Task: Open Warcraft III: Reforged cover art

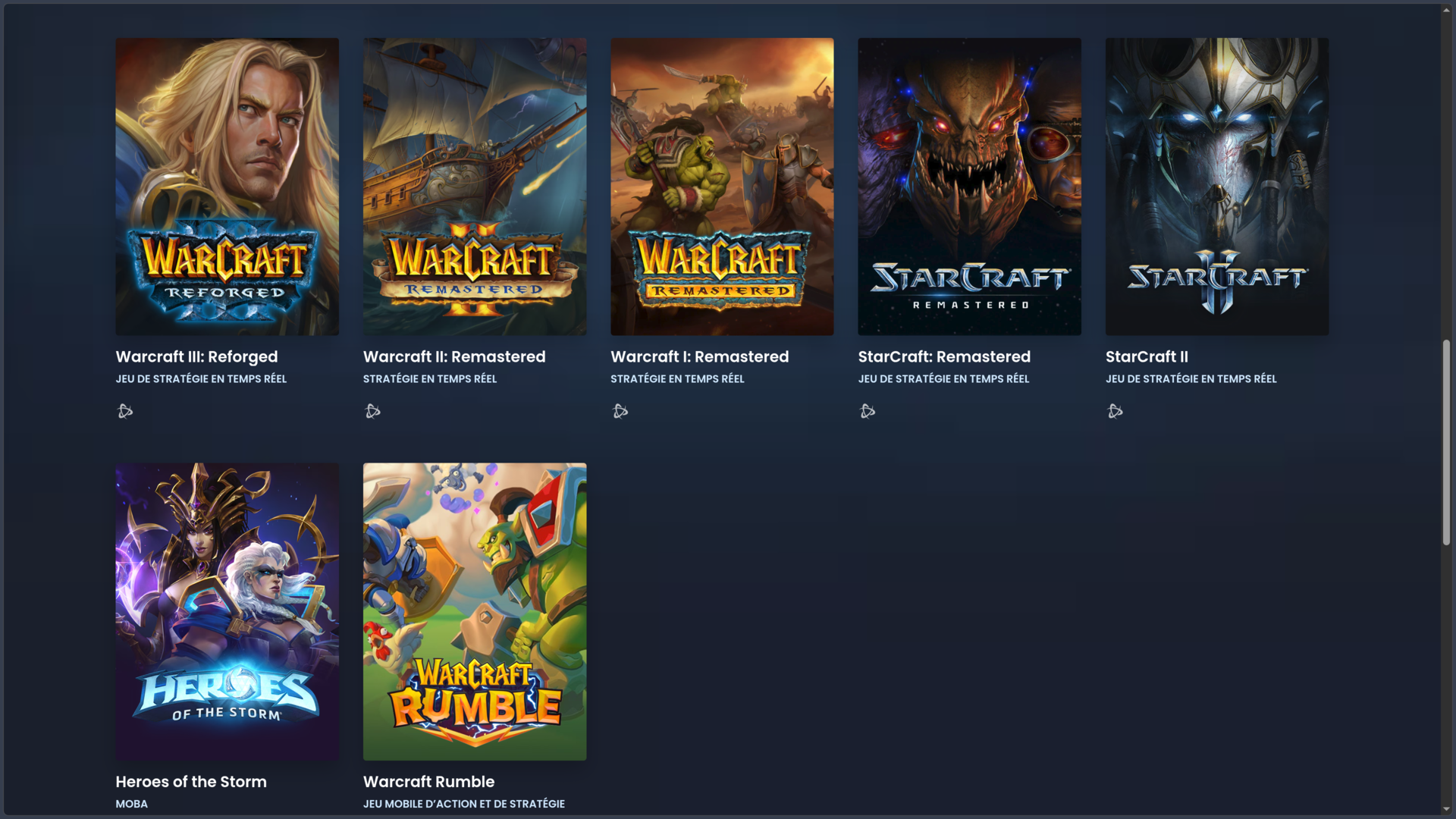Action: (x=227, y=187)
